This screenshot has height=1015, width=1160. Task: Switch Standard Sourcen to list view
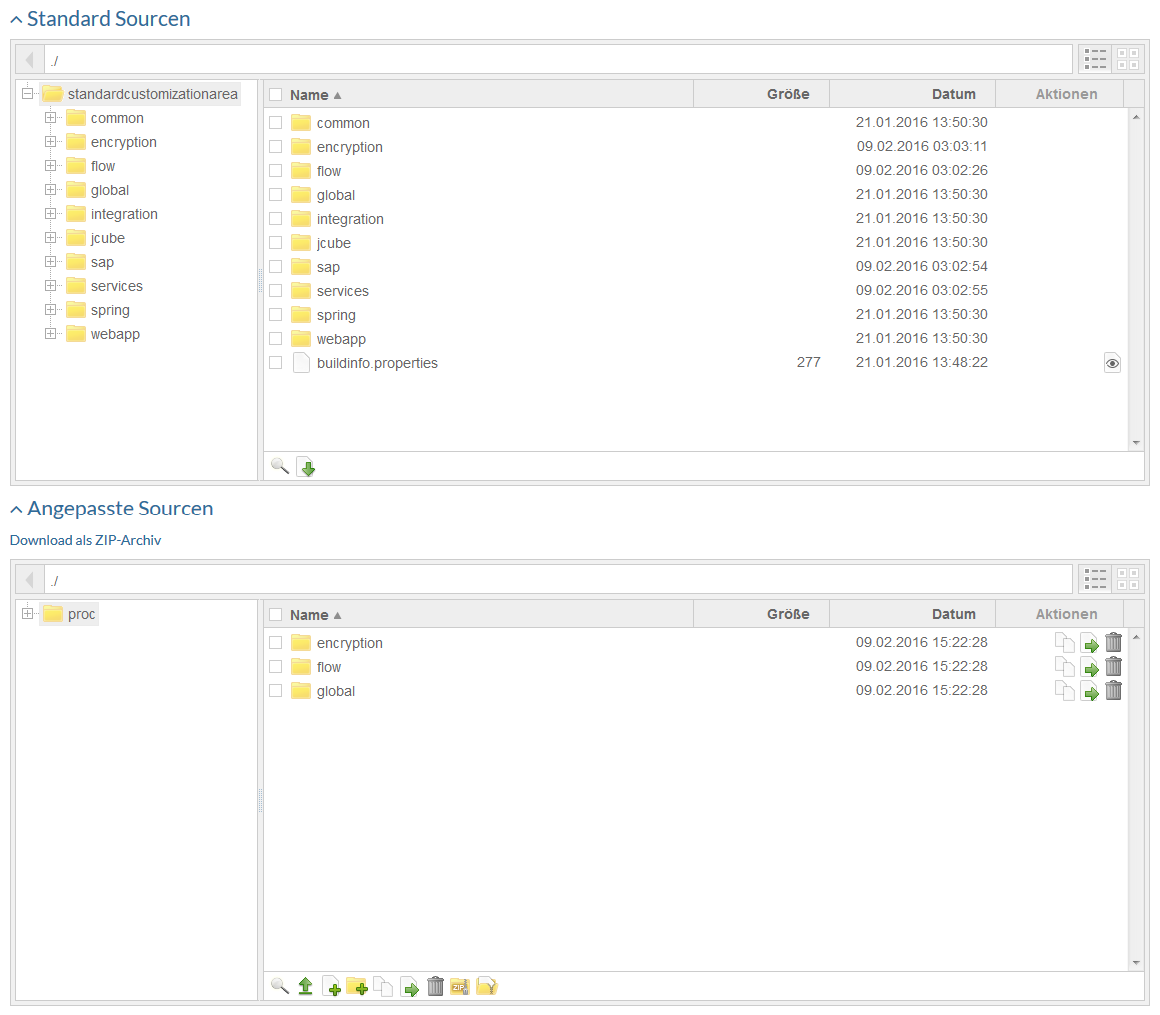(1096, 59)
